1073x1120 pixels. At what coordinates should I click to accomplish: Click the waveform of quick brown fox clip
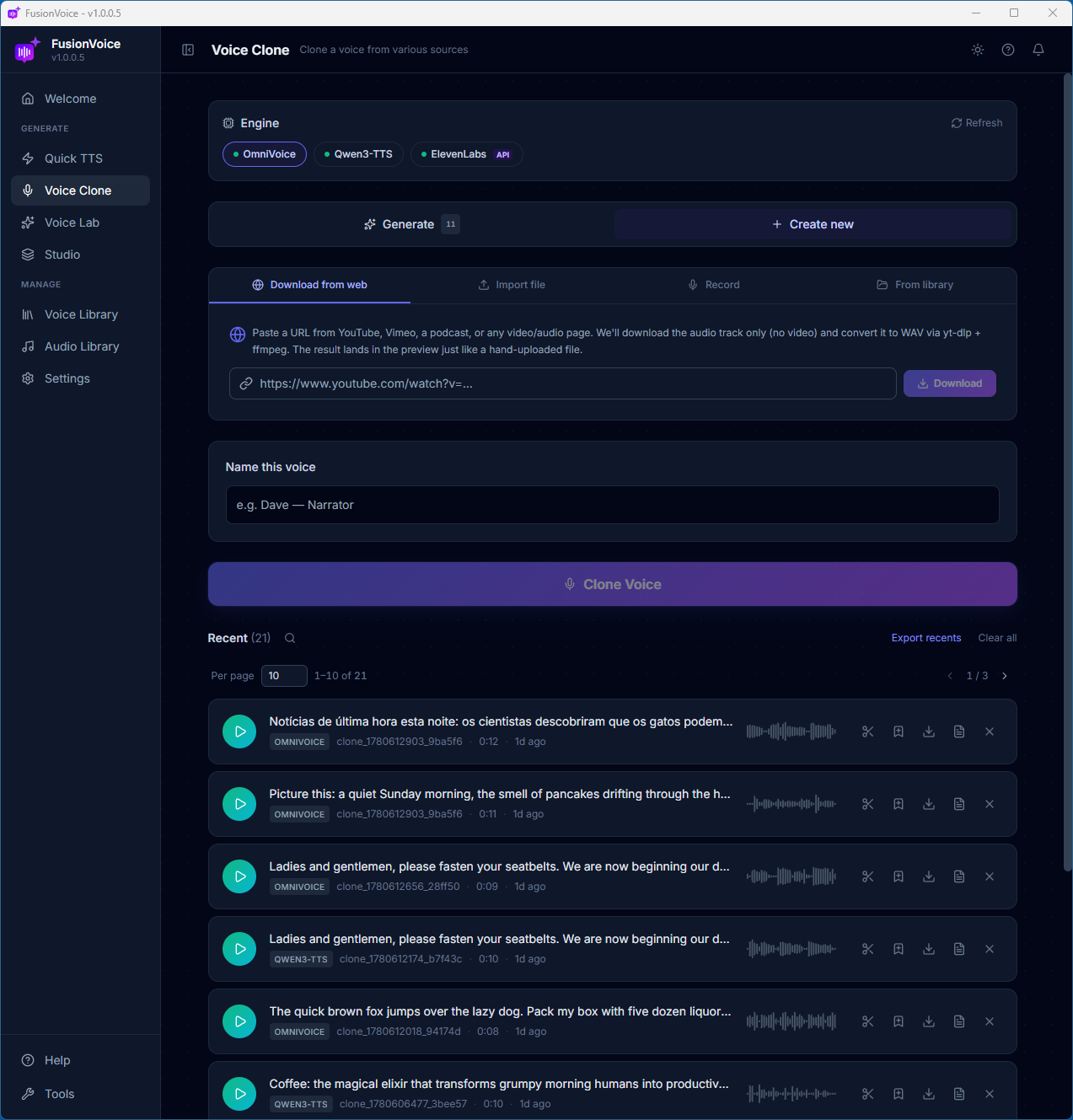tap(791, 1021)
